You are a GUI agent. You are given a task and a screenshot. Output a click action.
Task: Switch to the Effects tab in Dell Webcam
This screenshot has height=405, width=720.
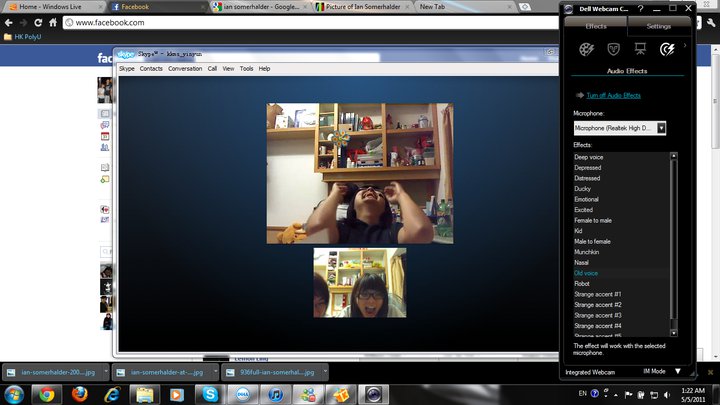coord(596,26)
